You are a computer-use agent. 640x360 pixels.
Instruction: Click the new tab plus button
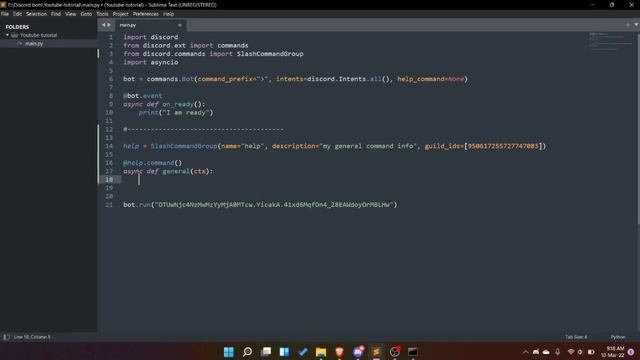[x=628, y=25]
